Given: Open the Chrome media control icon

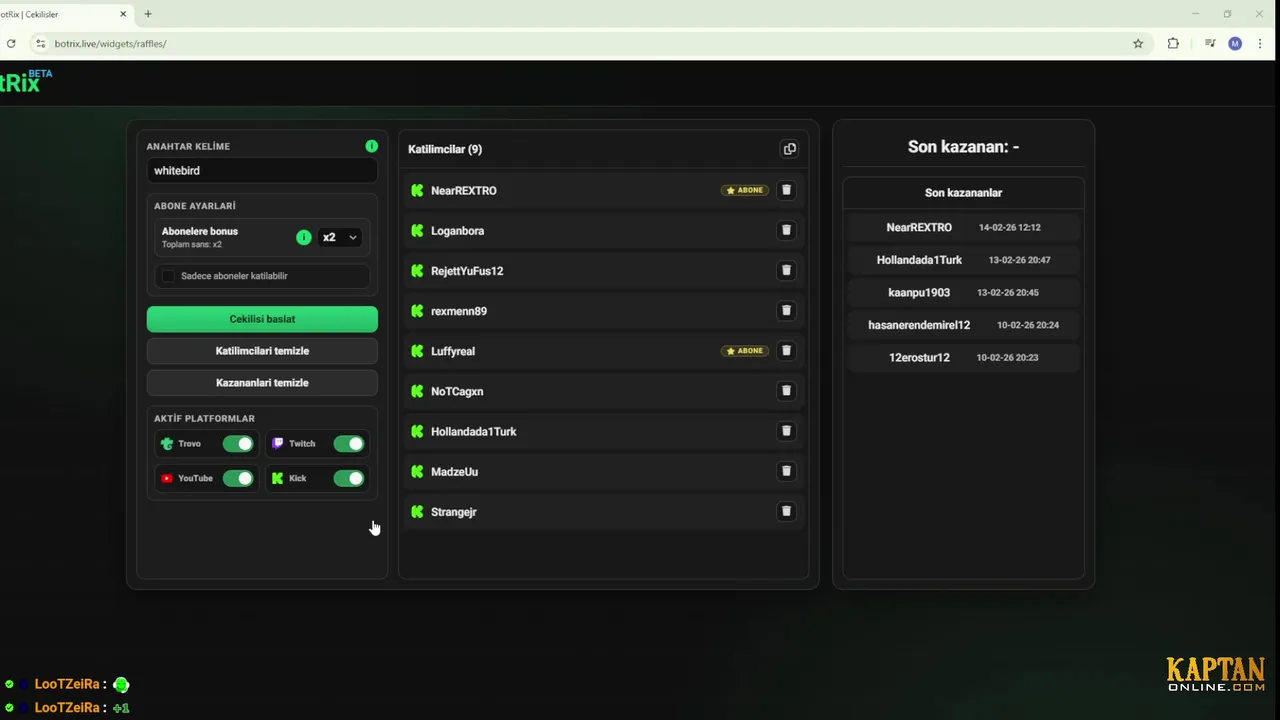Looking at the screenshot, I should (1210, 44).
